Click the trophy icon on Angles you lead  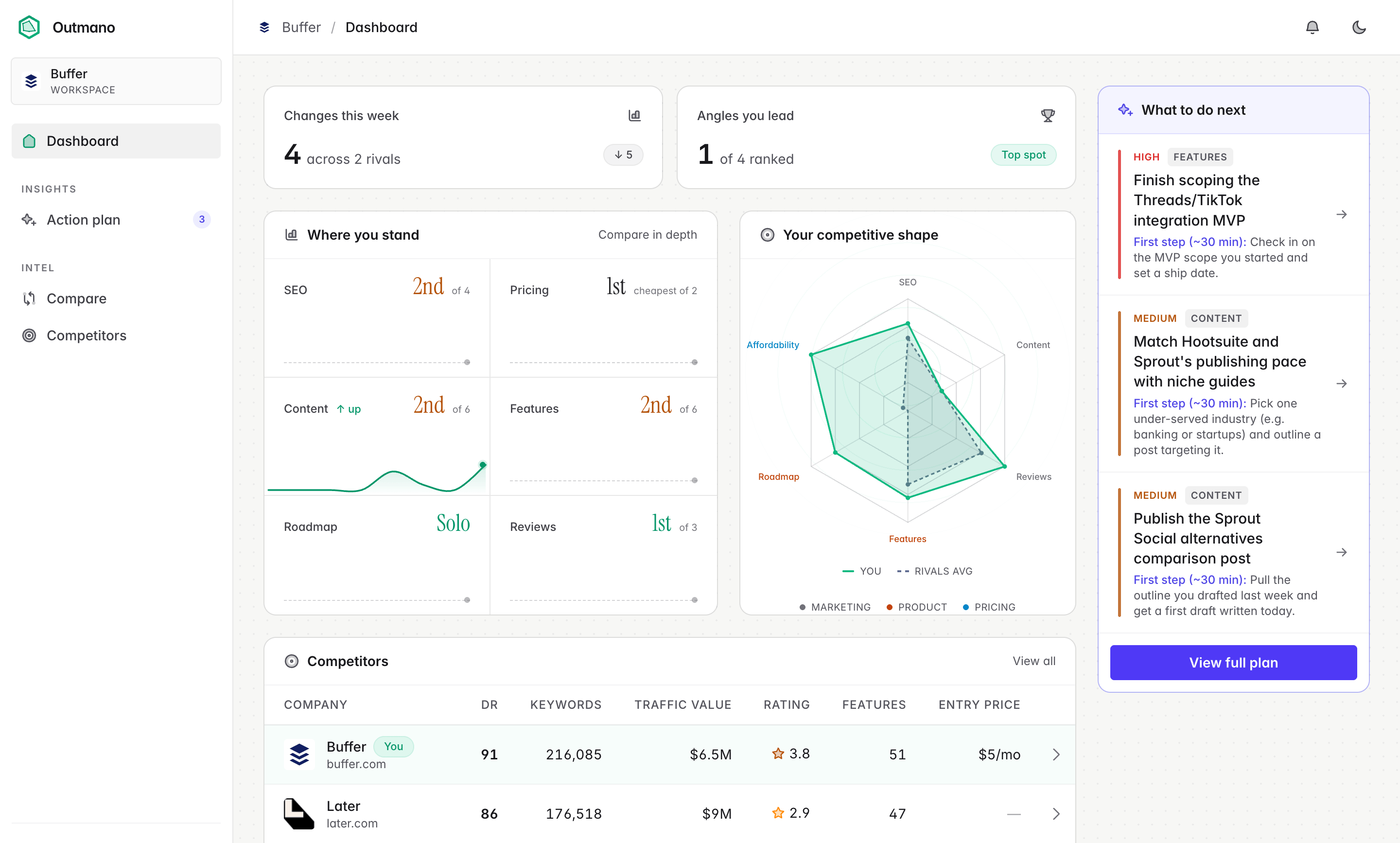[1047, 115]
